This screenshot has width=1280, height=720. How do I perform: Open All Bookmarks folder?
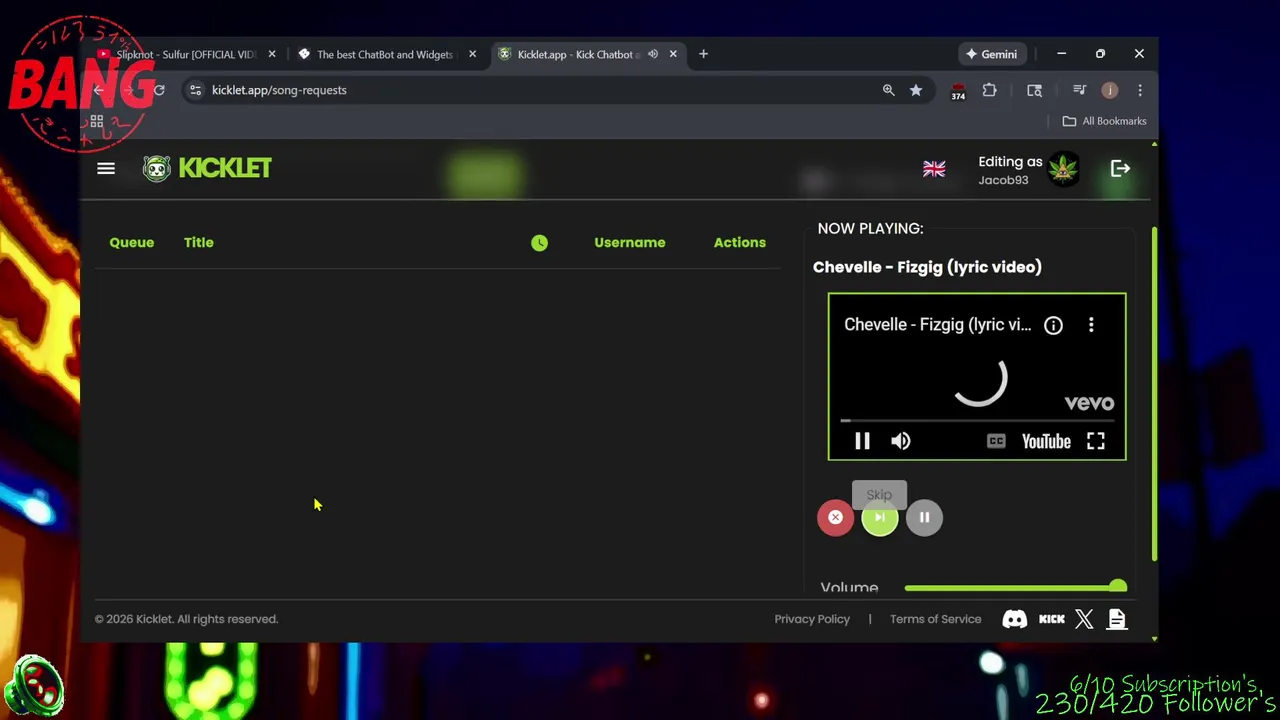click(1104, 121)
